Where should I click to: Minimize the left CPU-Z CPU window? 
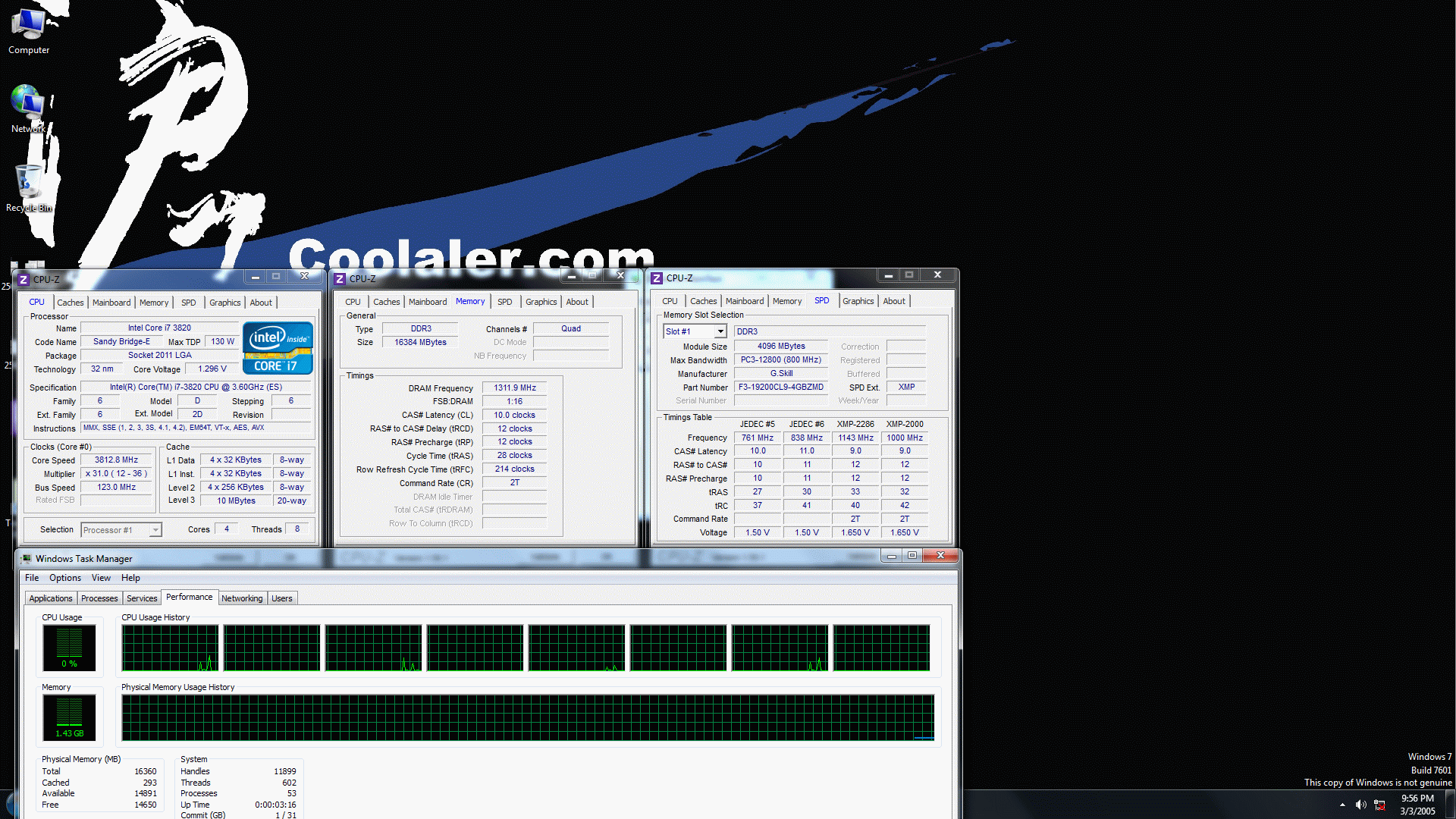click(256, 277)
